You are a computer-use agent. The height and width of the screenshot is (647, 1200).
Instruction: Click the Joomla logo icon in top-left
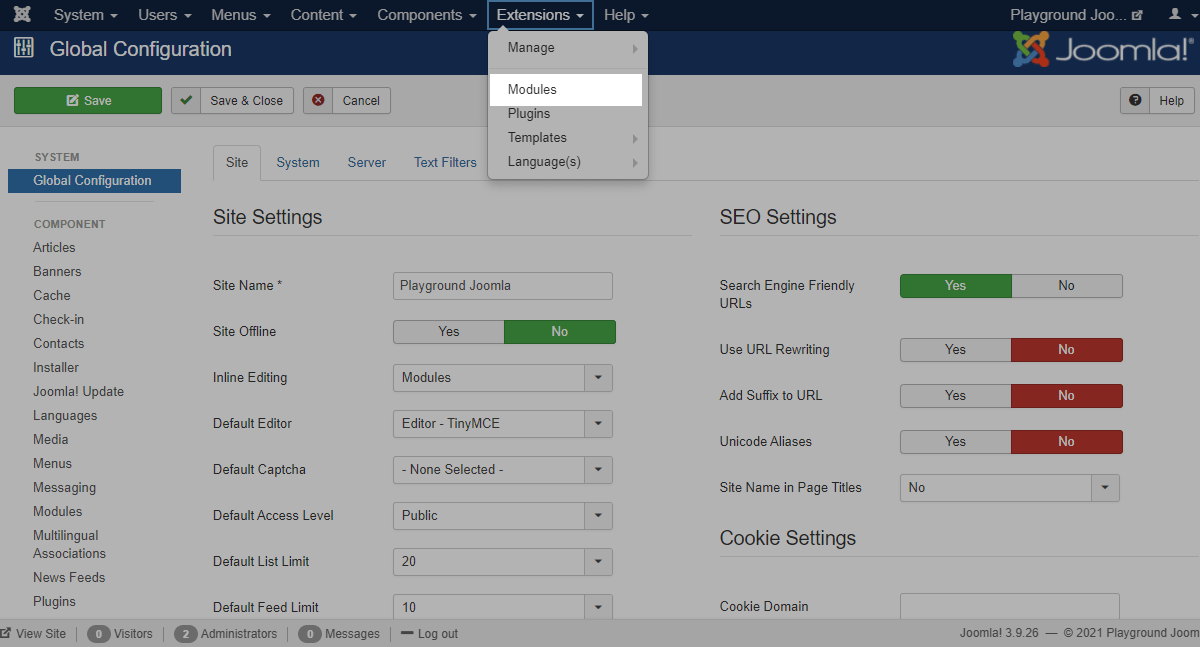[x=22, y=15]
